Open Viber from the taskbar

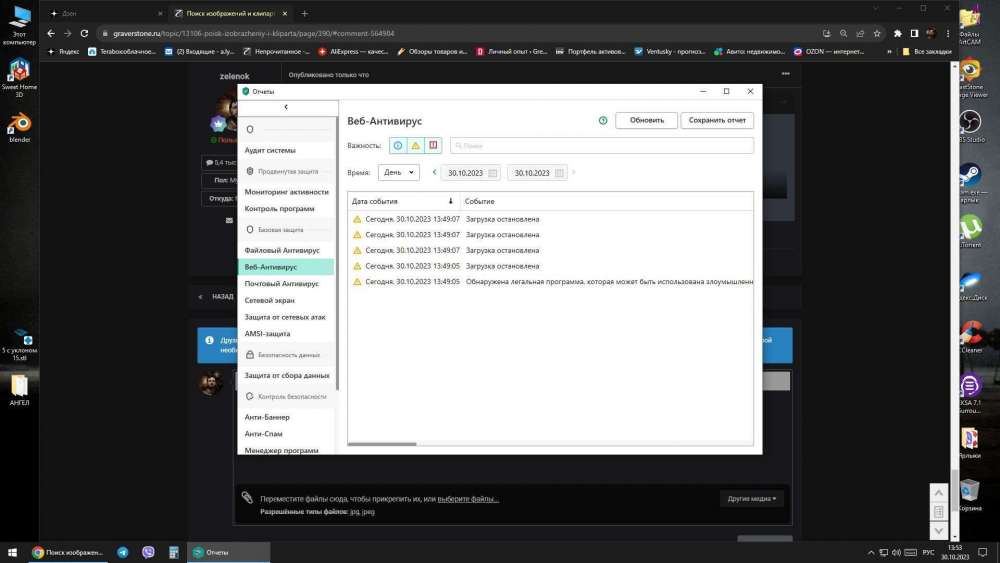click(x=148, y=552)
